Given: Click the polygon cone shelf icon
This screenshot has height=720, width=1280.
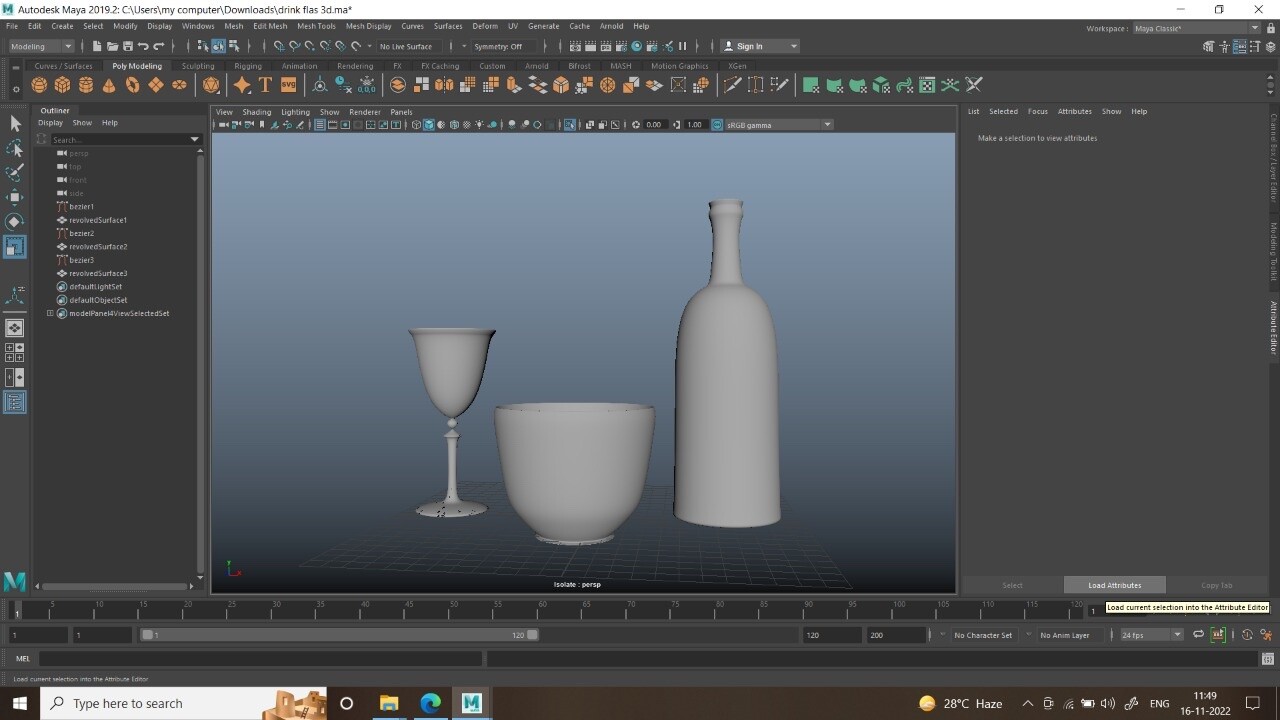Looking at the screenshot, I should (x=109, y=86).
